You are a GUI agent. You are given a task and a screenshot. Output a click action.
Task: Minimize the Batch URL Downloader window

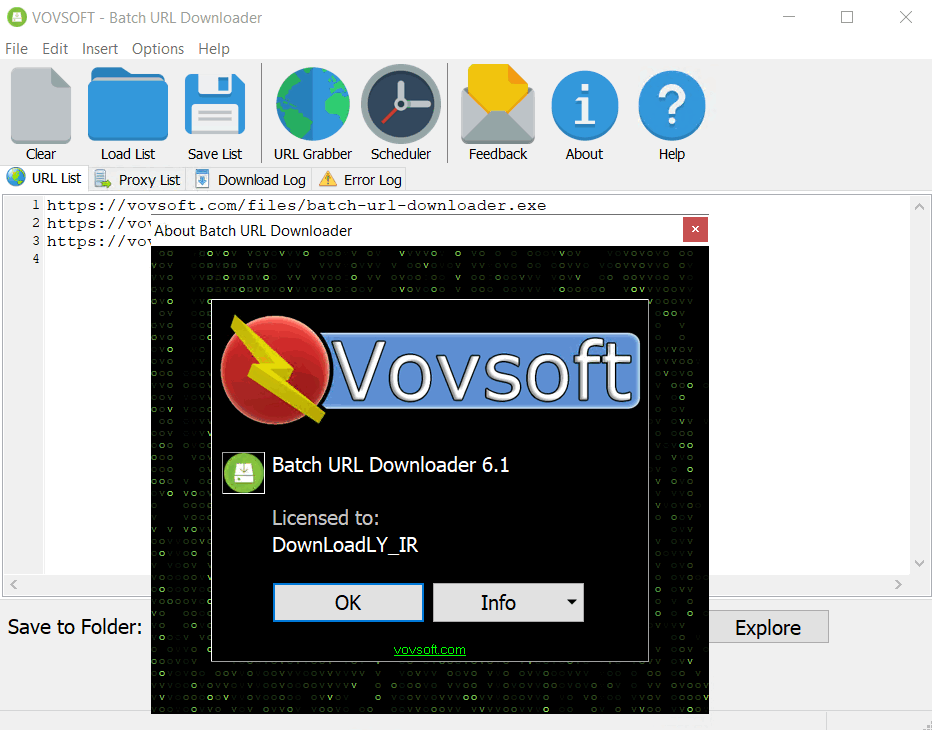(789, 17)
